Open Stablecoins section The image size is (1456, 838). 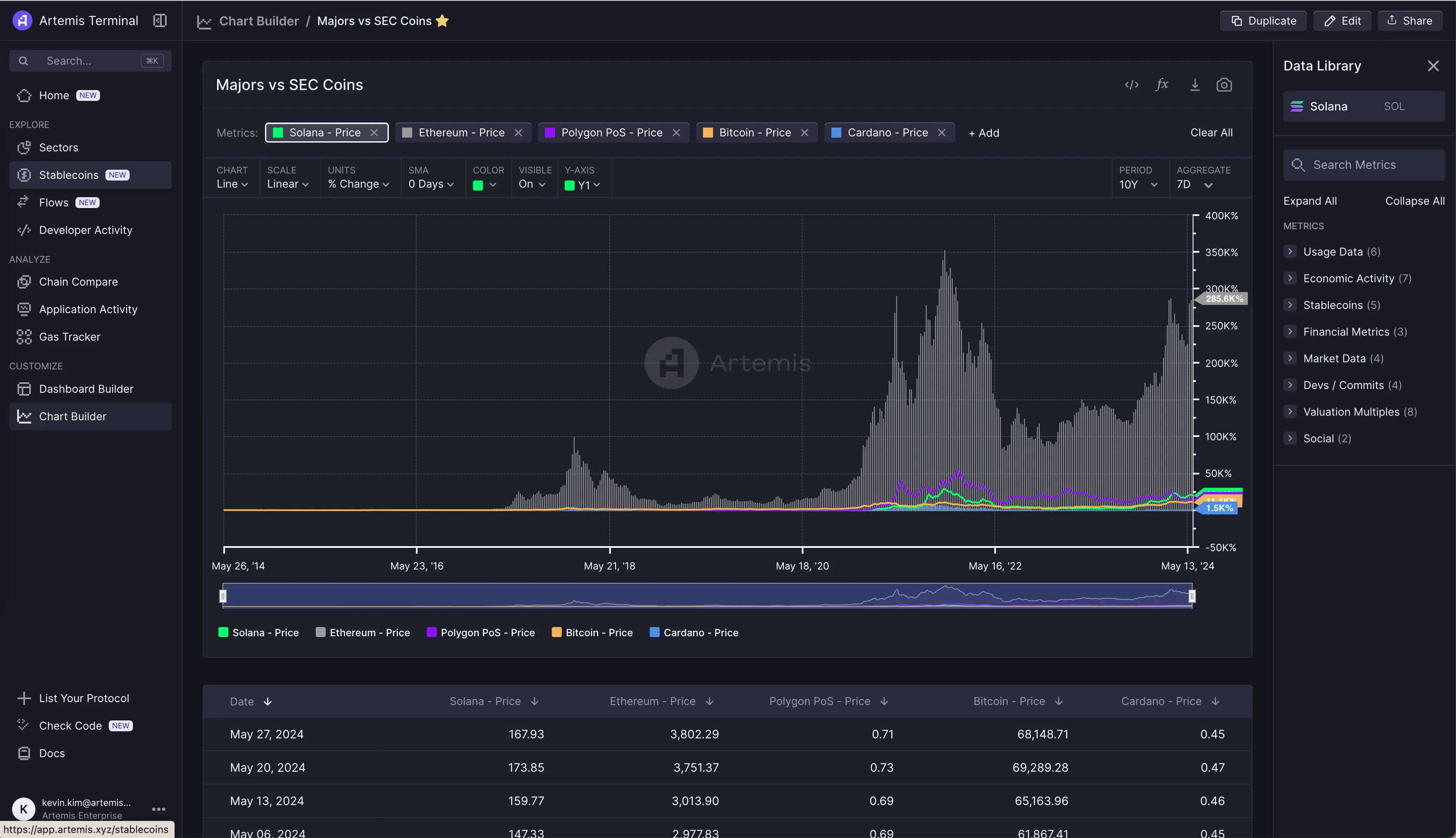90,175
